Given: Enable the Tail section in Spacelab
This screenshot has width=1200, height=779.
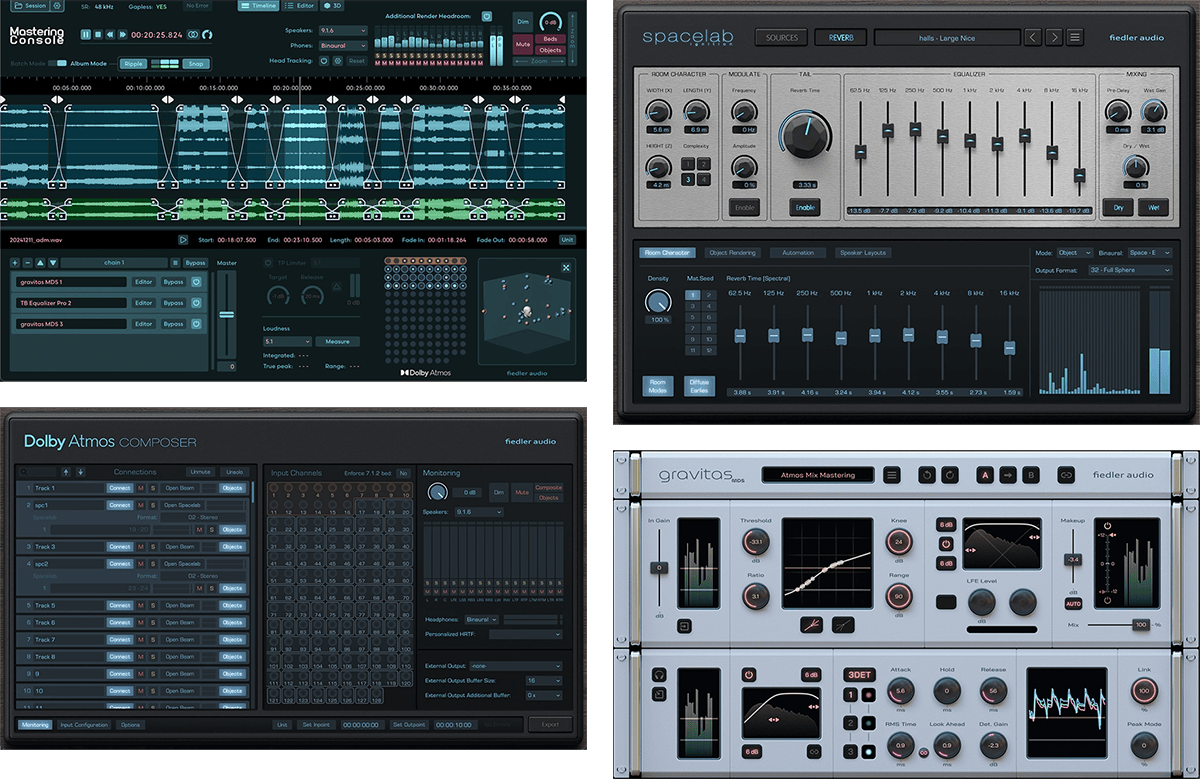Looking at the screenshot, I should pyautogui.click(x=806, y=206).
